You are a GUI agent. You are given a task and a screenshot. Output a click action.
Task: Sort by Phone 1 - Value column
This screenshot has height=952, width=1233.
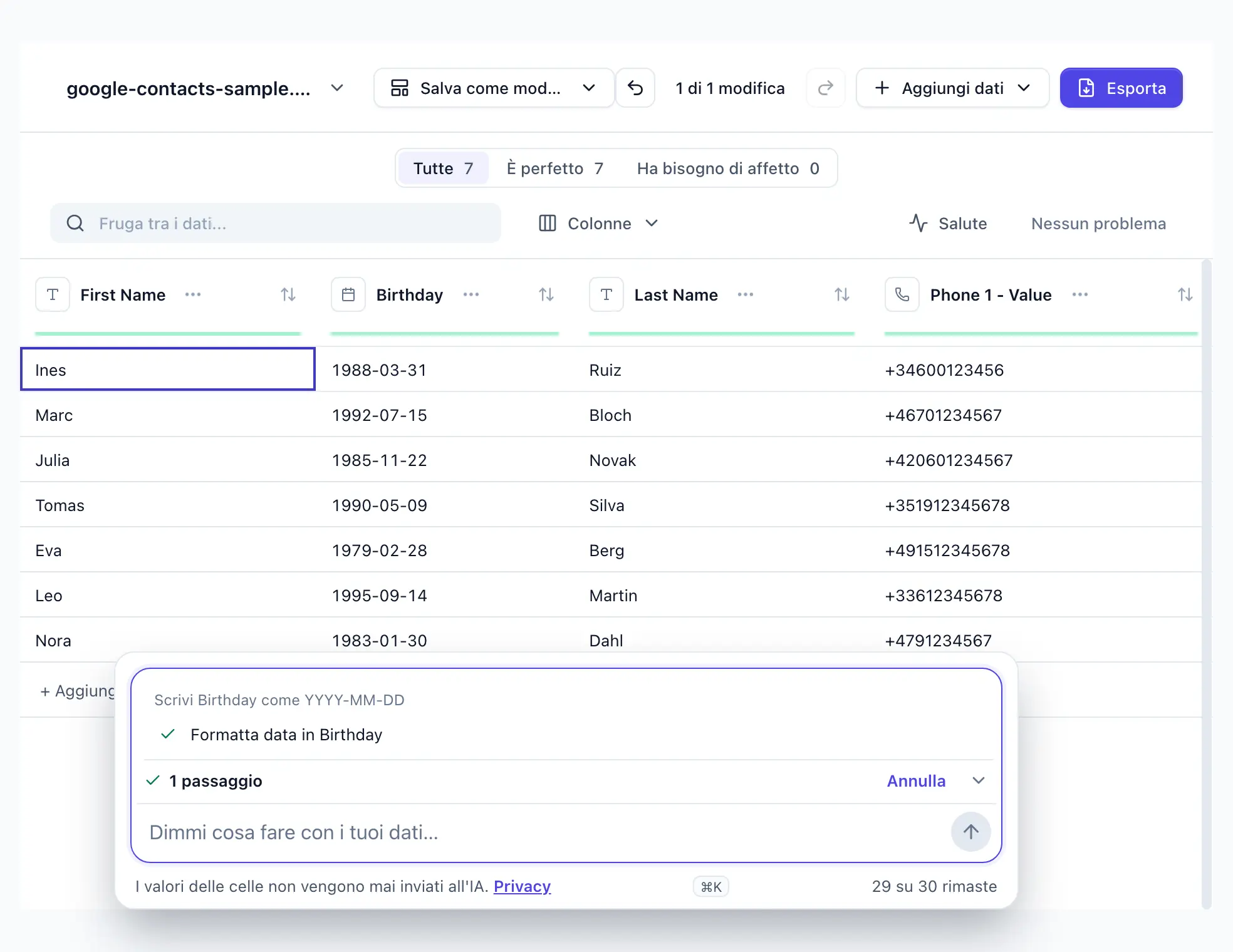[1185, 294]
